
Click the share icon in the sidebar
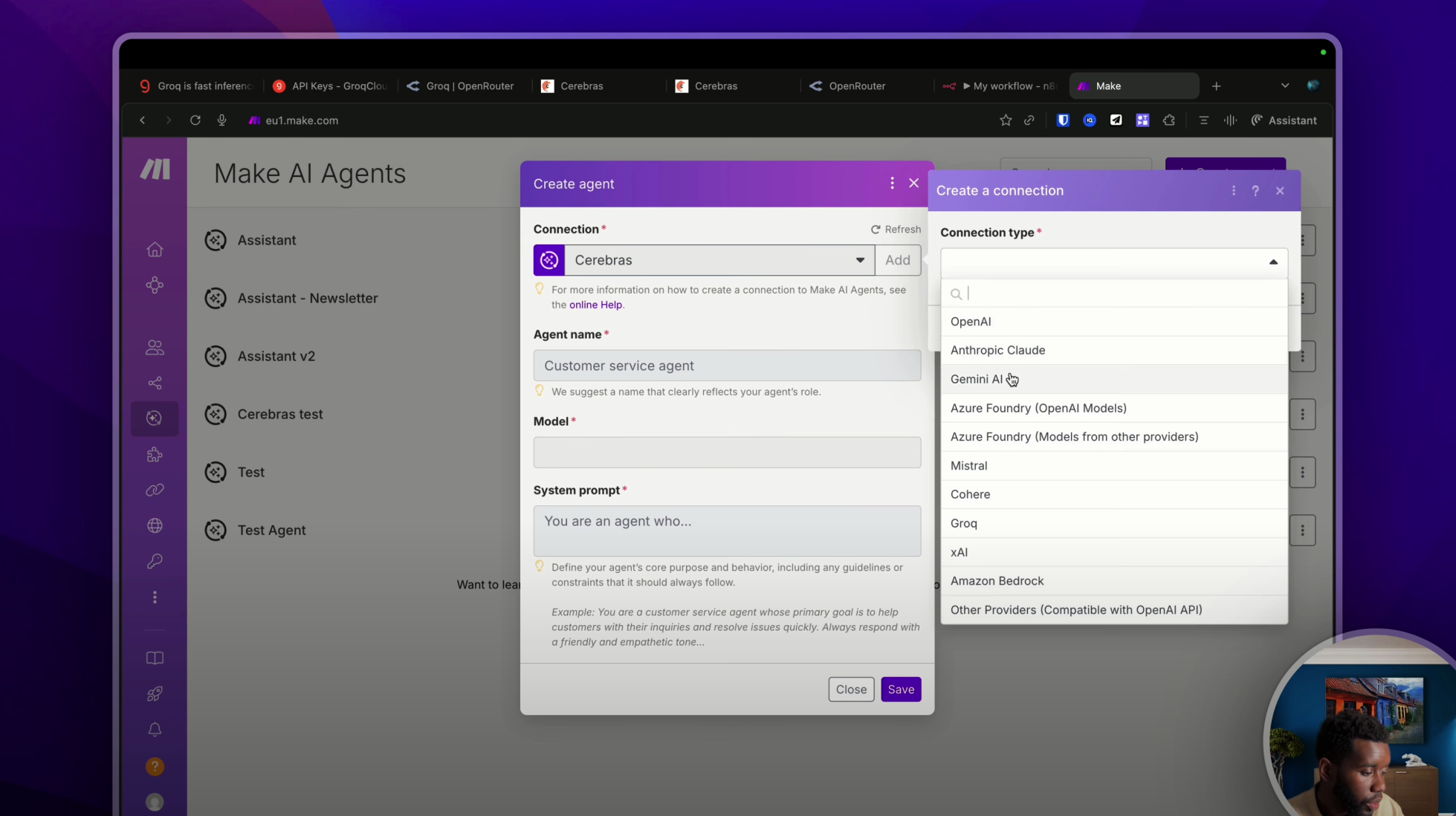point(155,383)
